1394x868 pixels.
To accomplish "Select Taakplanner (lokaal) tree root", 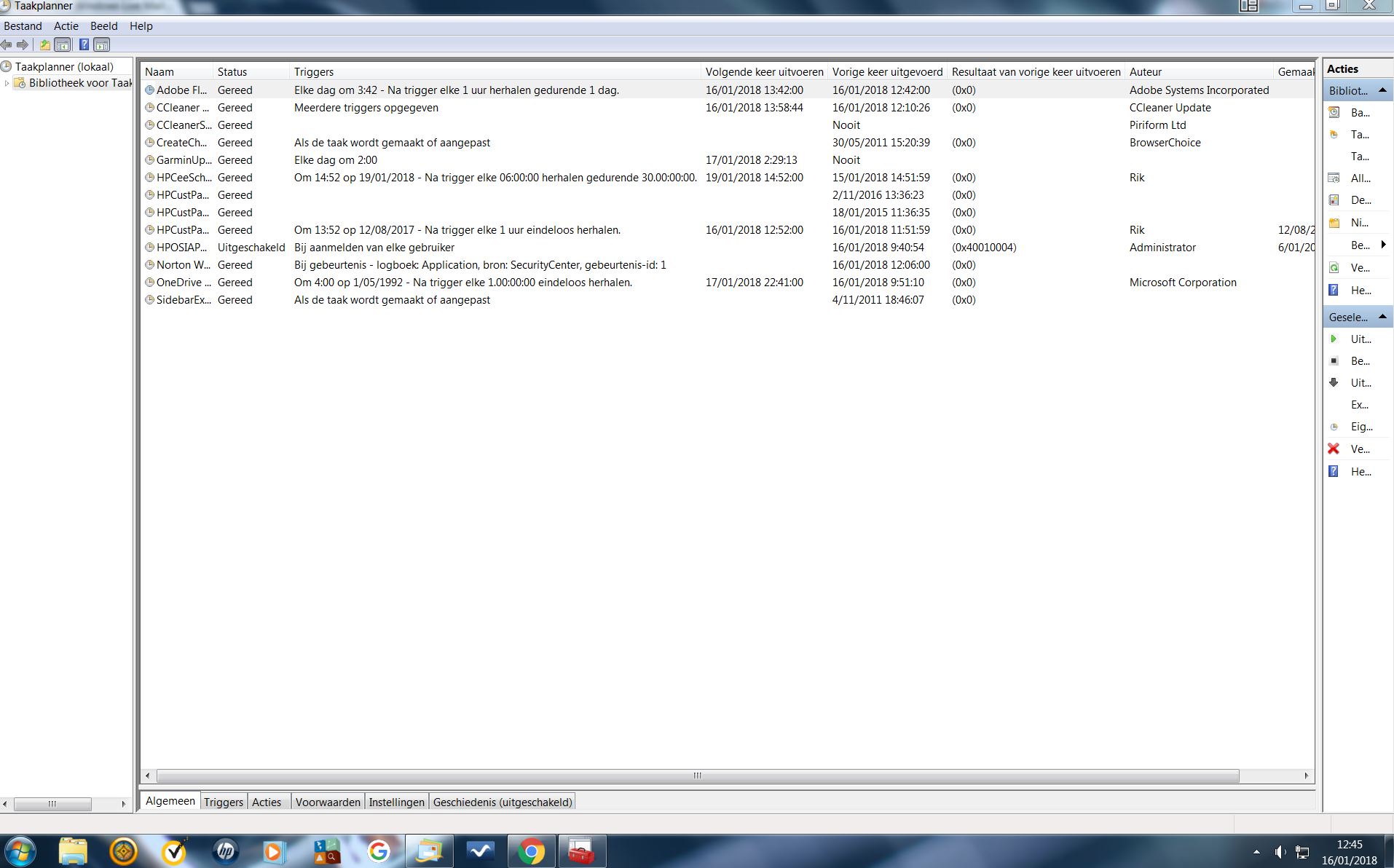I will point(64,66).
